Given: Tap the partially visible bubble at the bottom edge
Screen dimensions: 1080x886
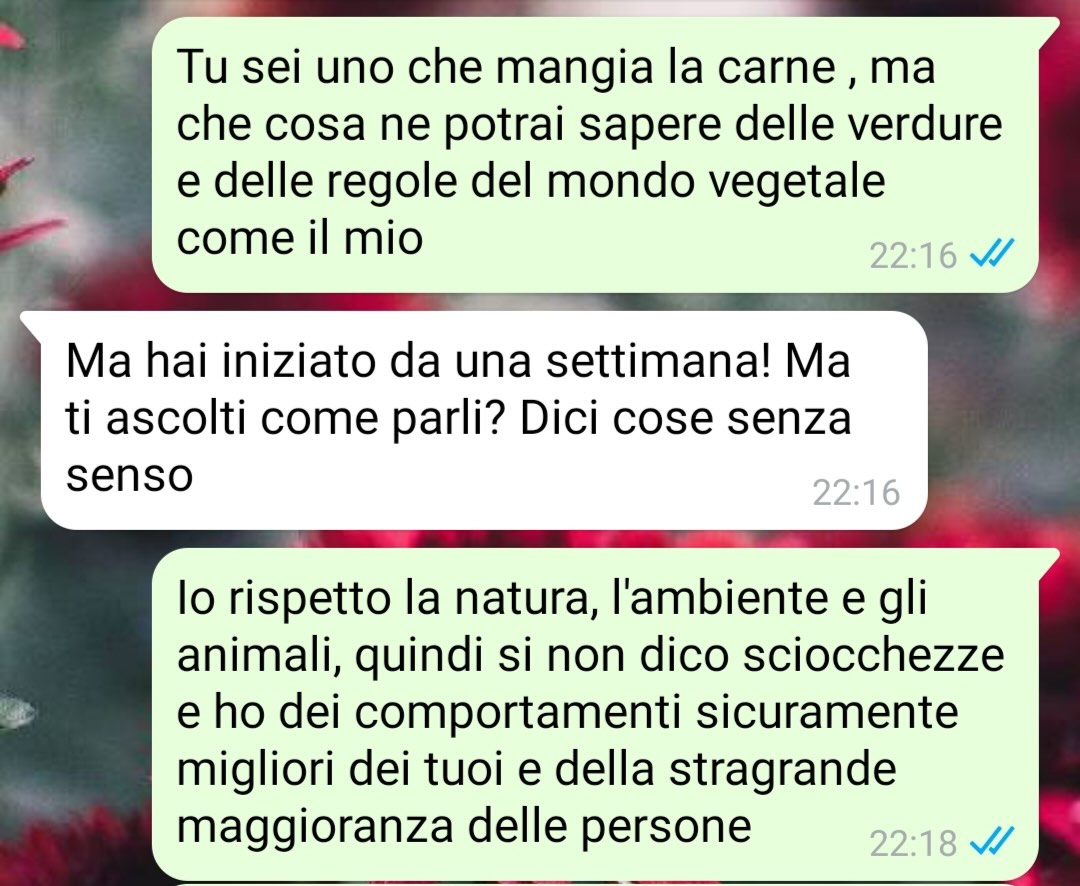Looking at the screenshot, I should click(x=595, y=884).
